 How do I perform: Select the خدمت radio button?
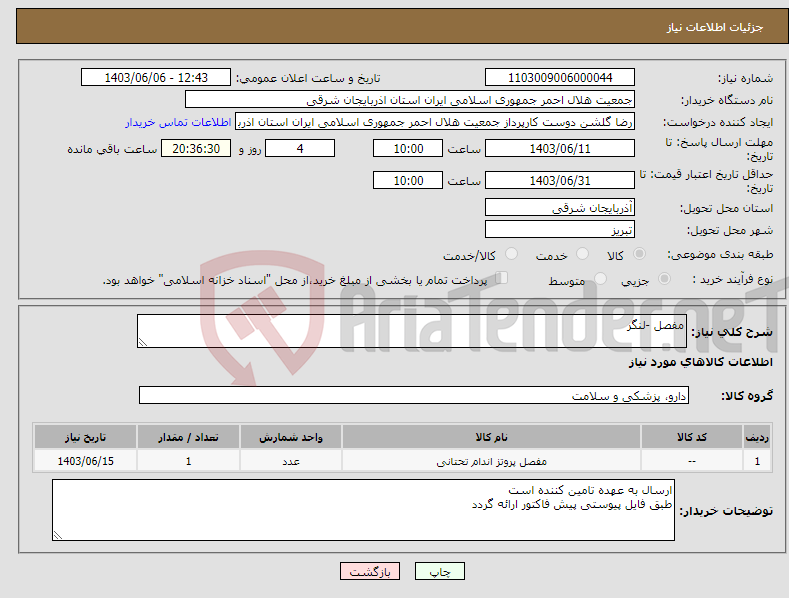point(582,254)
